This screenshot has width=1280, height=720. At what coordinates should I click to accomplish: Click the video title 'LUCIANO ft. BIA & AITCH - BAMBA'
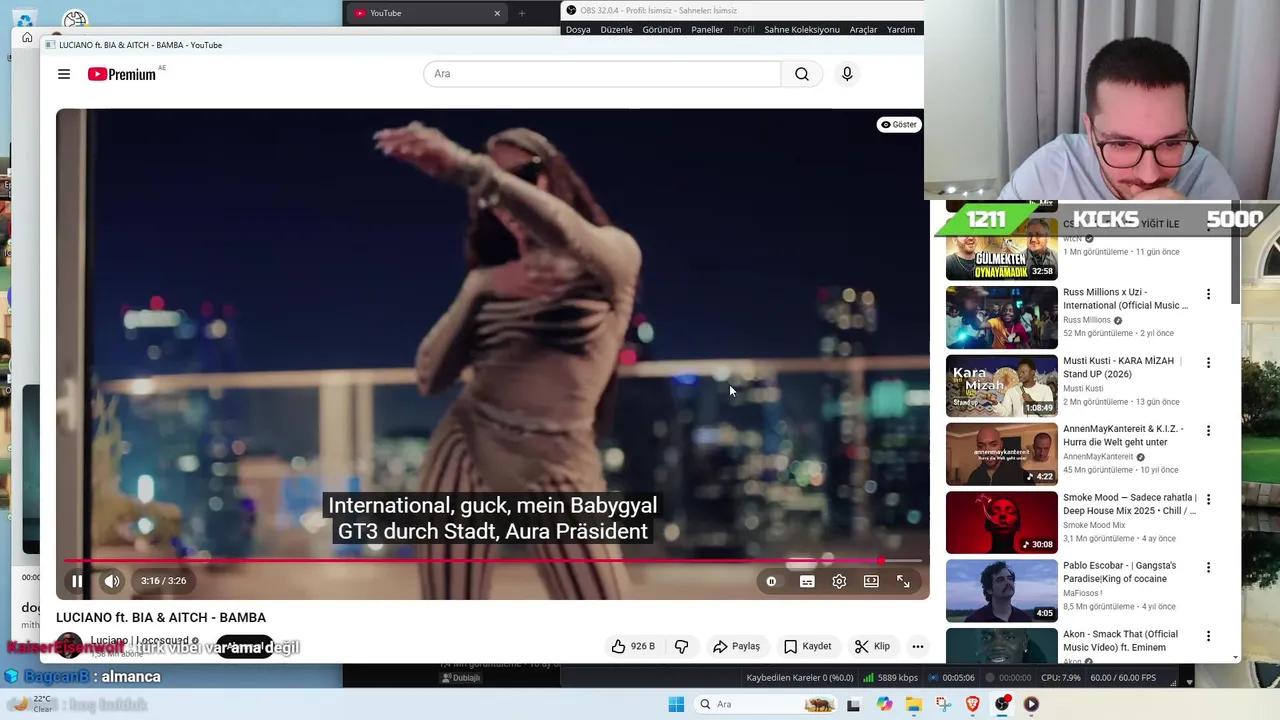click(161, 618)
